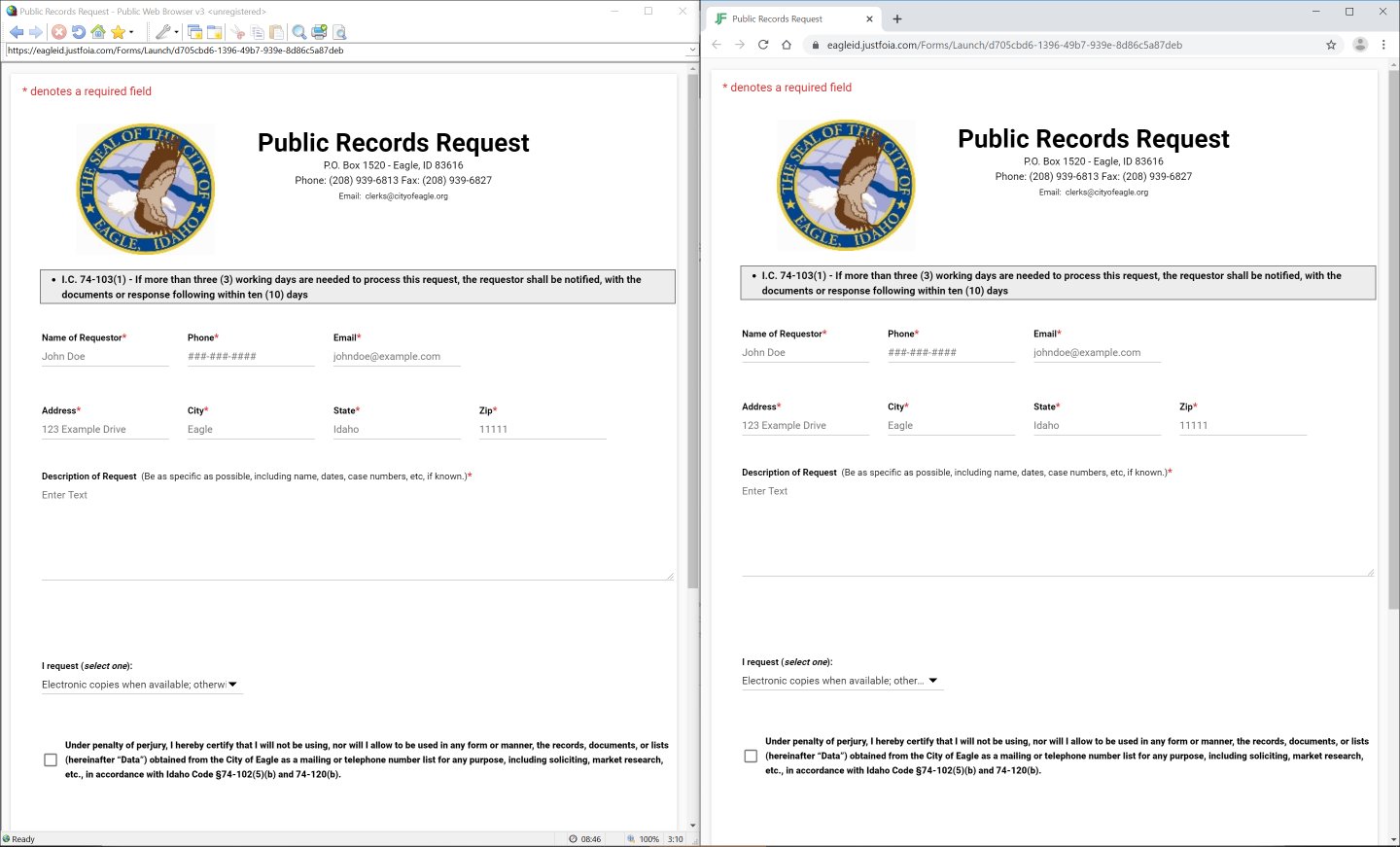Click the clerks@cityofeagle.org email in Chrome
The image size is (1400, 847).
[1106, 193]
